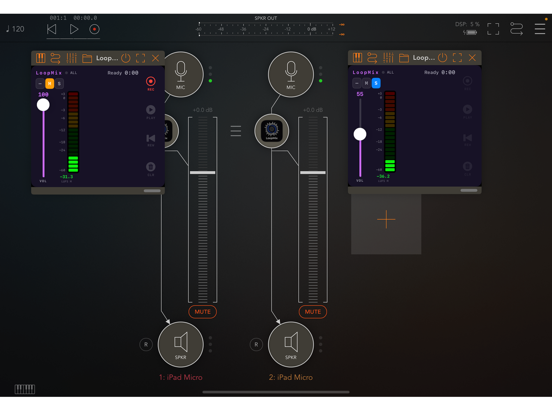Click the right LoopMix window bottom handle
This screenshot has width=552, height=414.
pos(469,190)
